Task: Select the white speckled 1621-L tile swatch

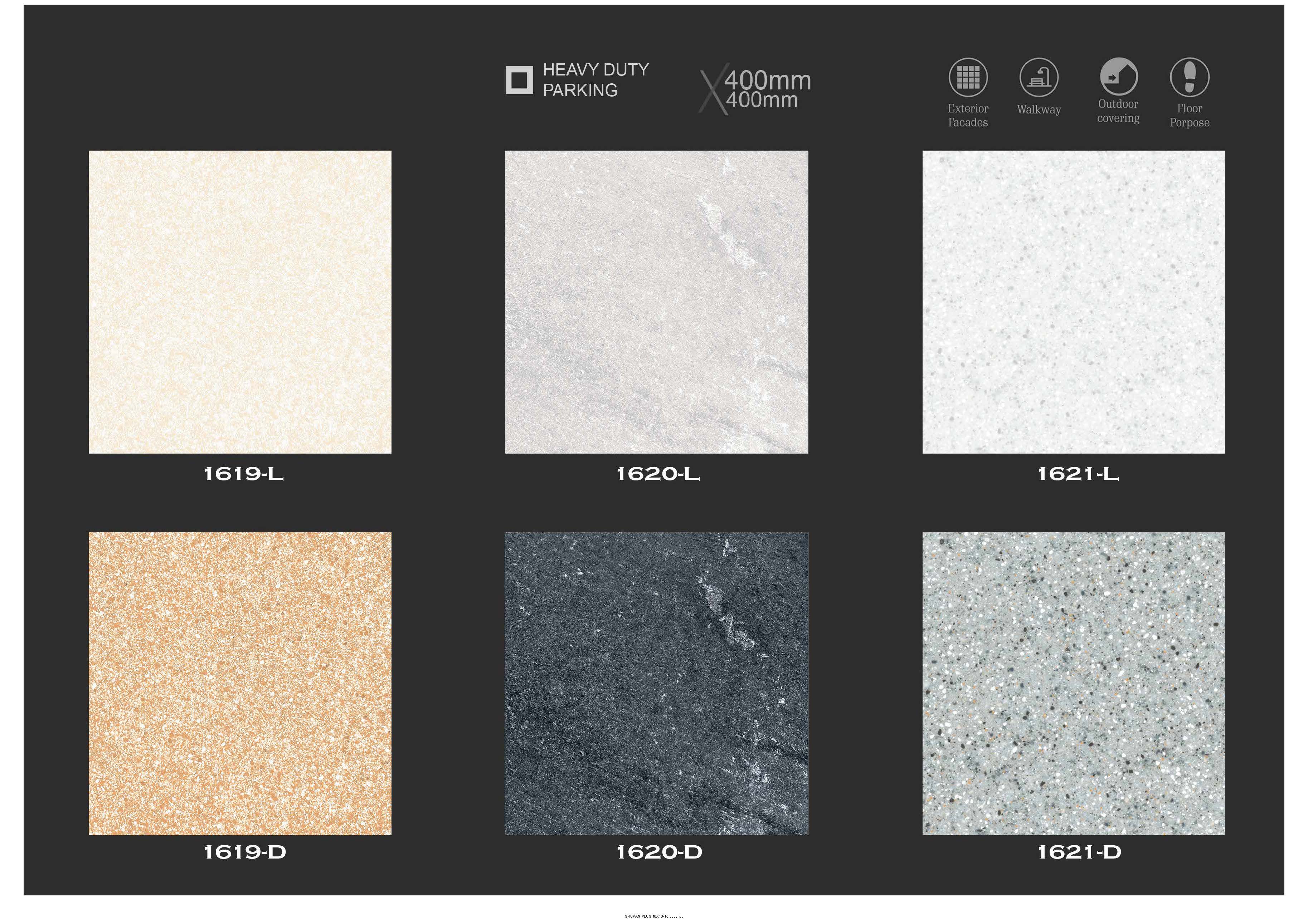Action: coord(1073,302)
